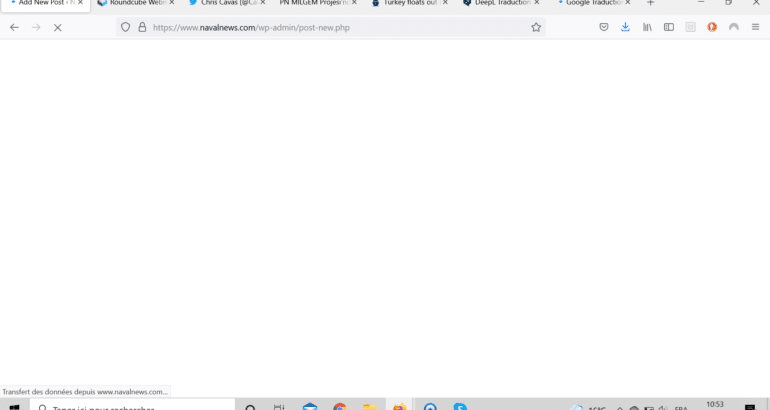Click the tracking protection shield icon
Image resolution: width=770 pixels, height=410 pixels.
126,27
